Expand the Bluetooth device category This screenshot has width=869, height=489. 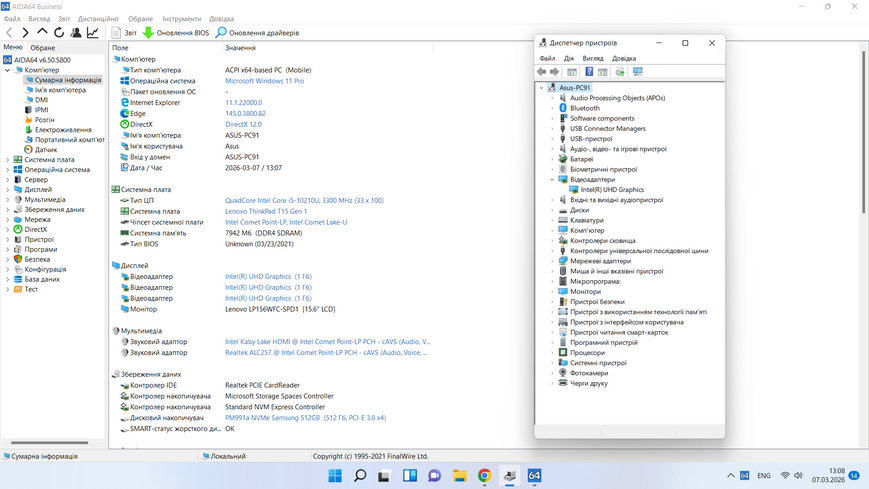[x=552, y=108]
